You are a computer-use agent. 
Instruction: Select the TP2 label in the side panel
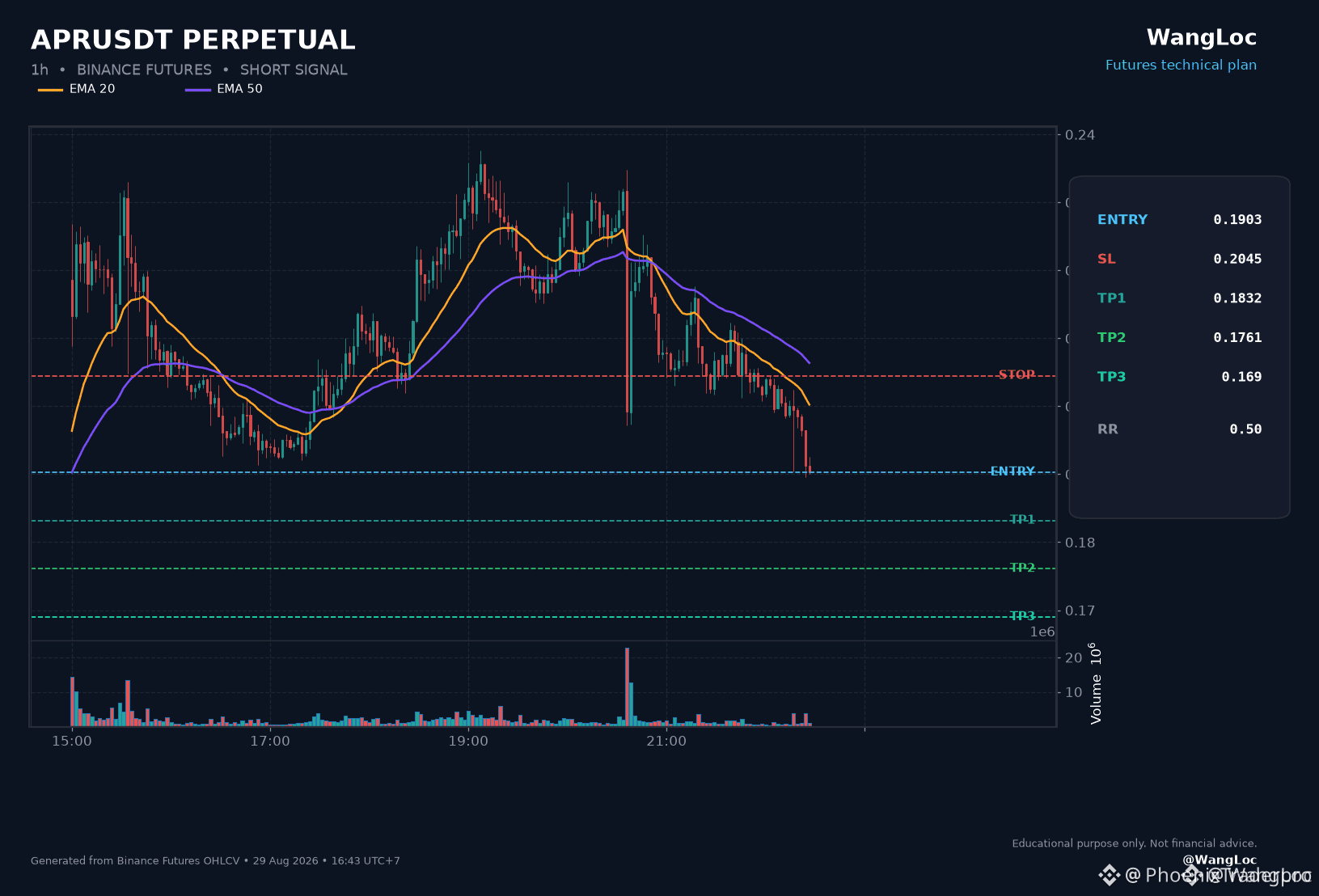pyautogui.click(x=1111, y=338)
